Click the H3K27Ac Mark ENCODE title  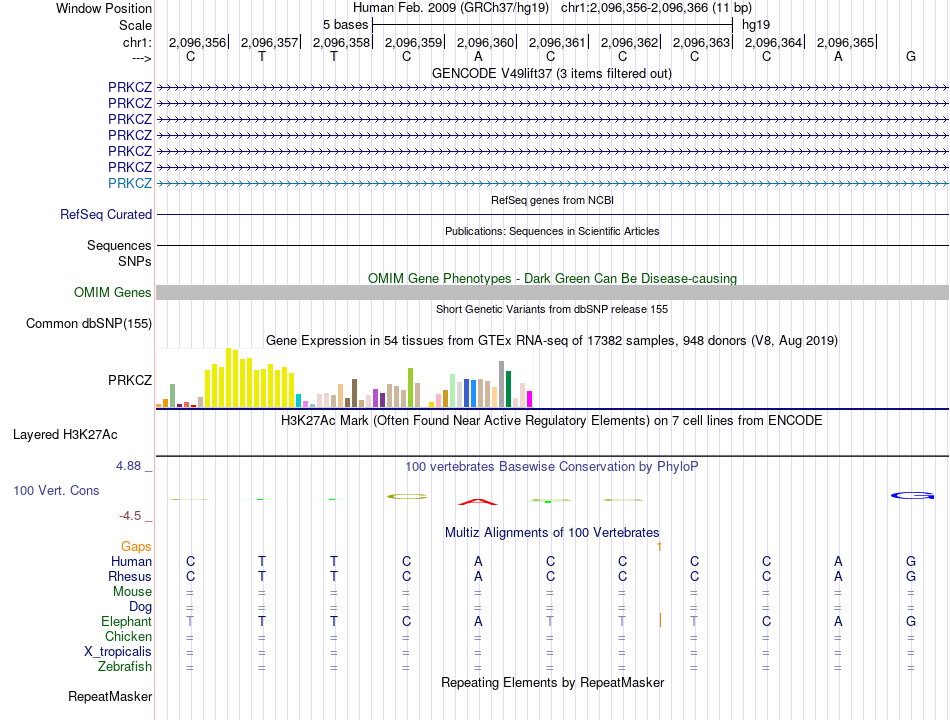coord(551,421)
